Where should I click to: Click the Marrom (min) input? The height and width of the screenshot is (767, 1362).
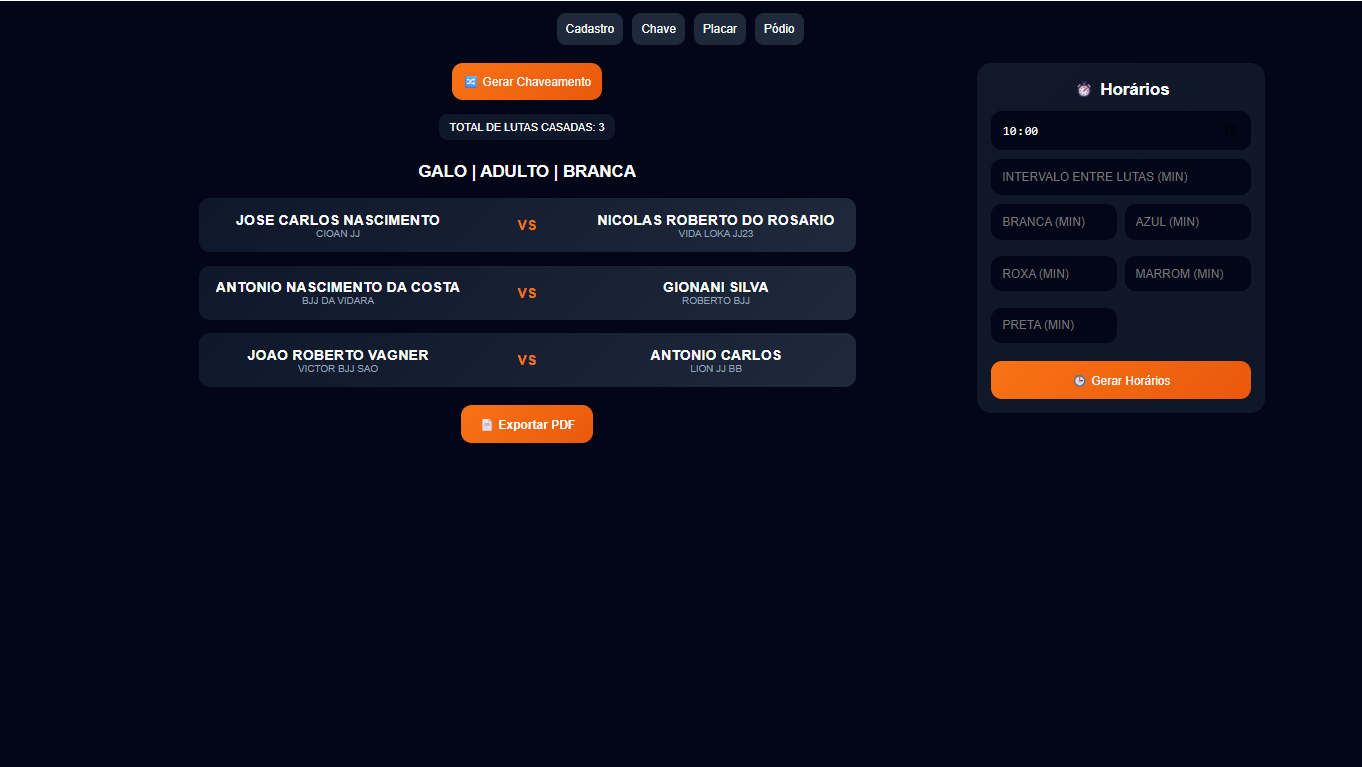click(x=1187, y=274)
